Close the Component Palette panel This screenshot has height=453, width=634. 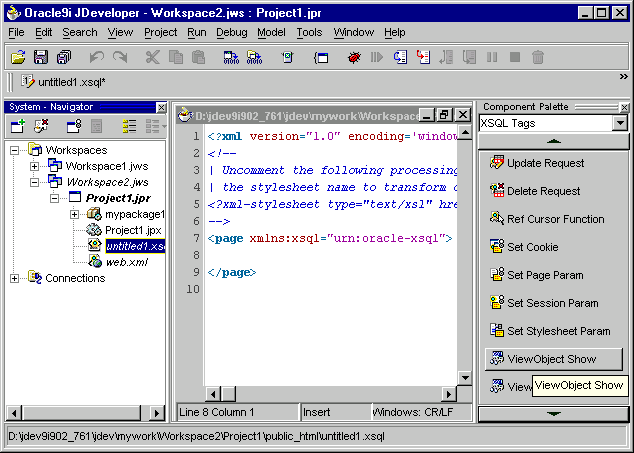coord(624,108)
